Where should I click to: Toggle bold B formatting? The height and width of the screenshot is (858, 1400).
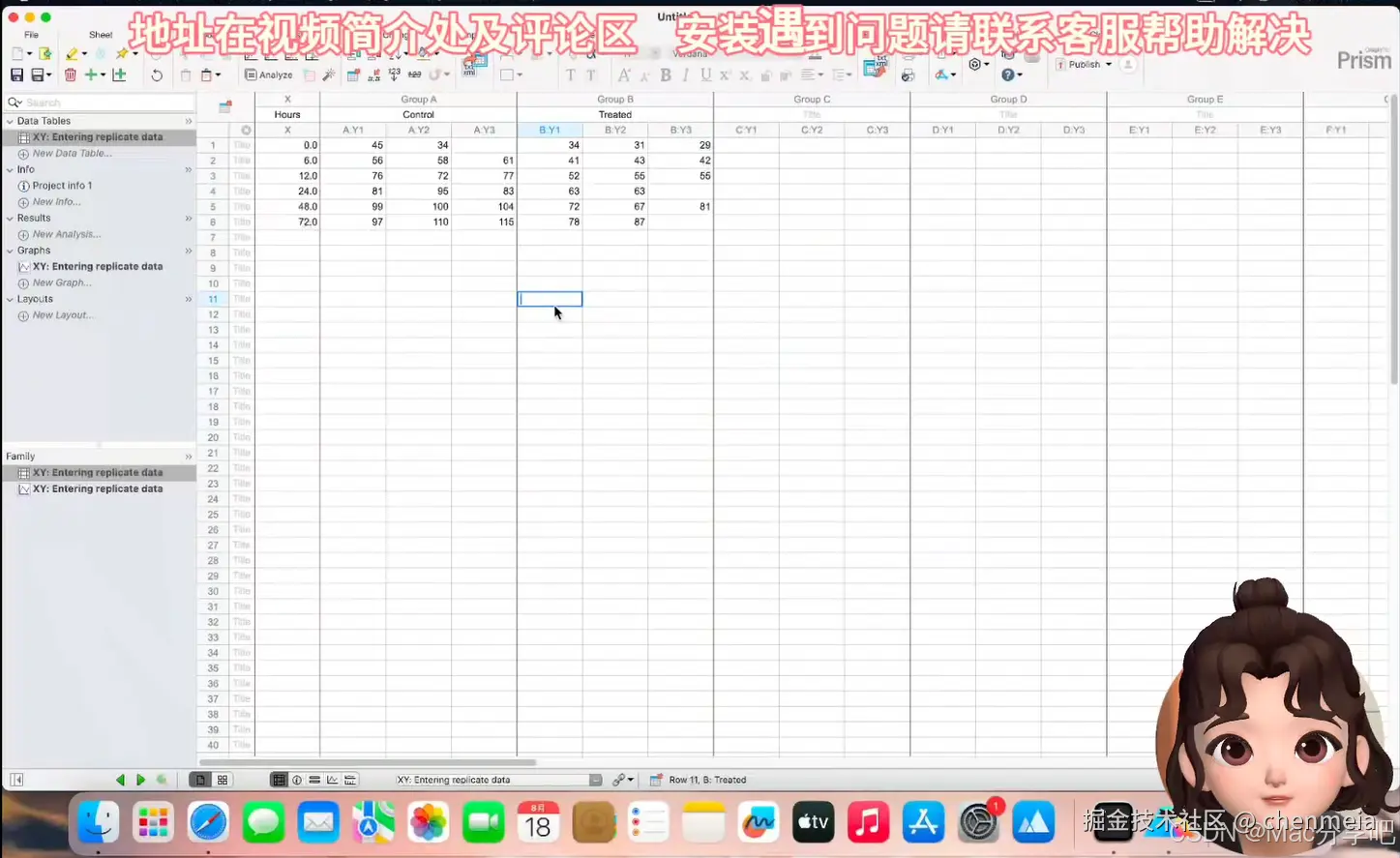pyautogui.click(x=666, y=74)
